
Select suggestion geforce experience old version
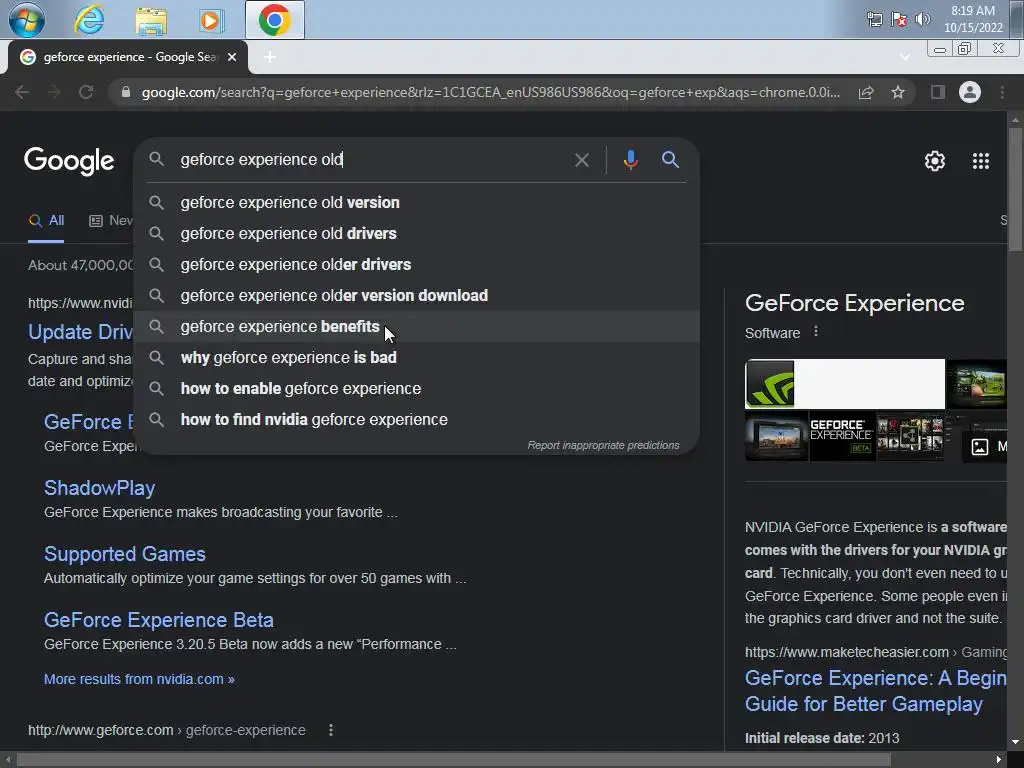(417, 202)
